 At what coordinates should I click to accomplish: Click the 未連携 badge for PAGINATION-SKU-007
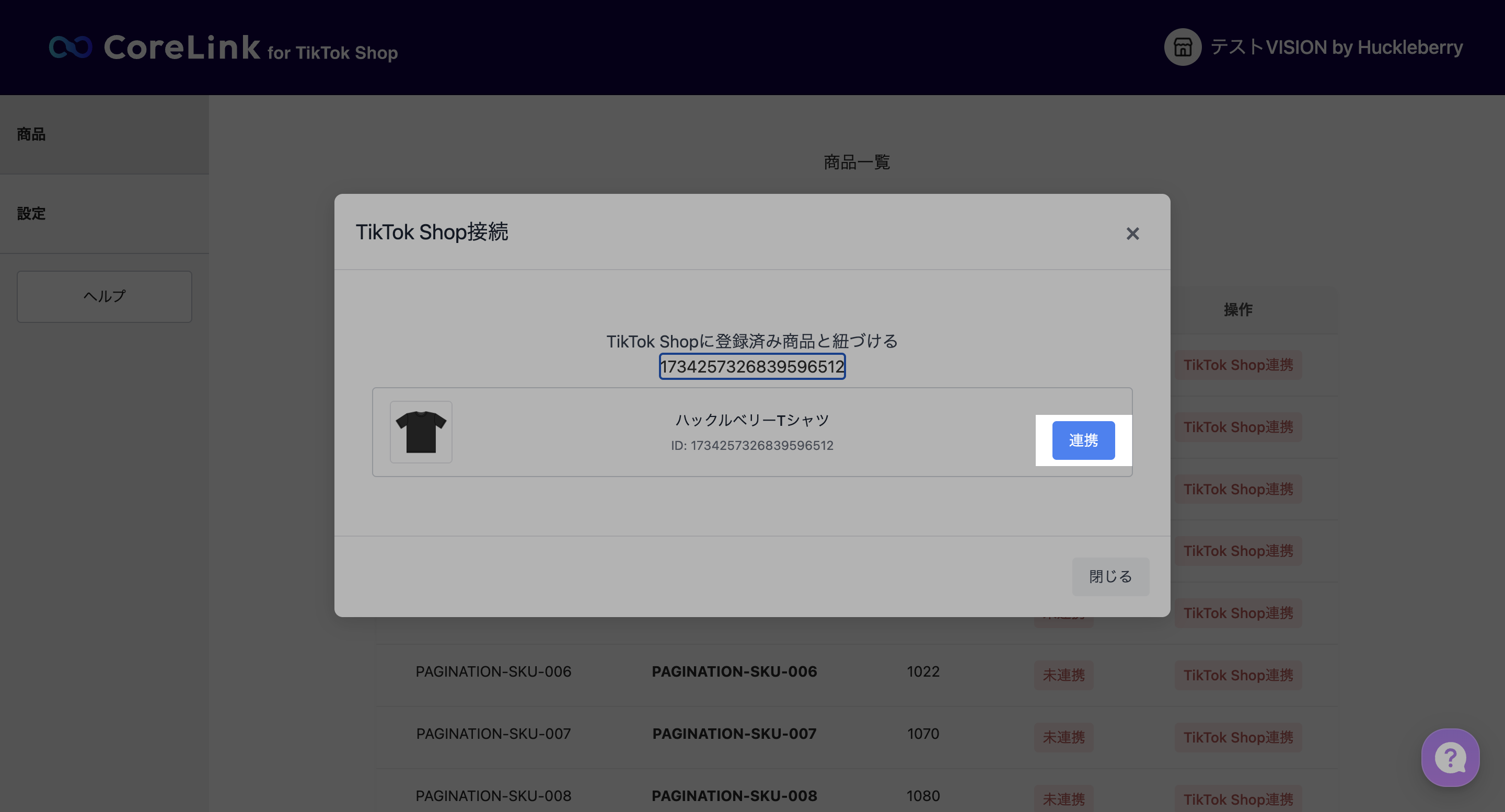point(1063,737)
